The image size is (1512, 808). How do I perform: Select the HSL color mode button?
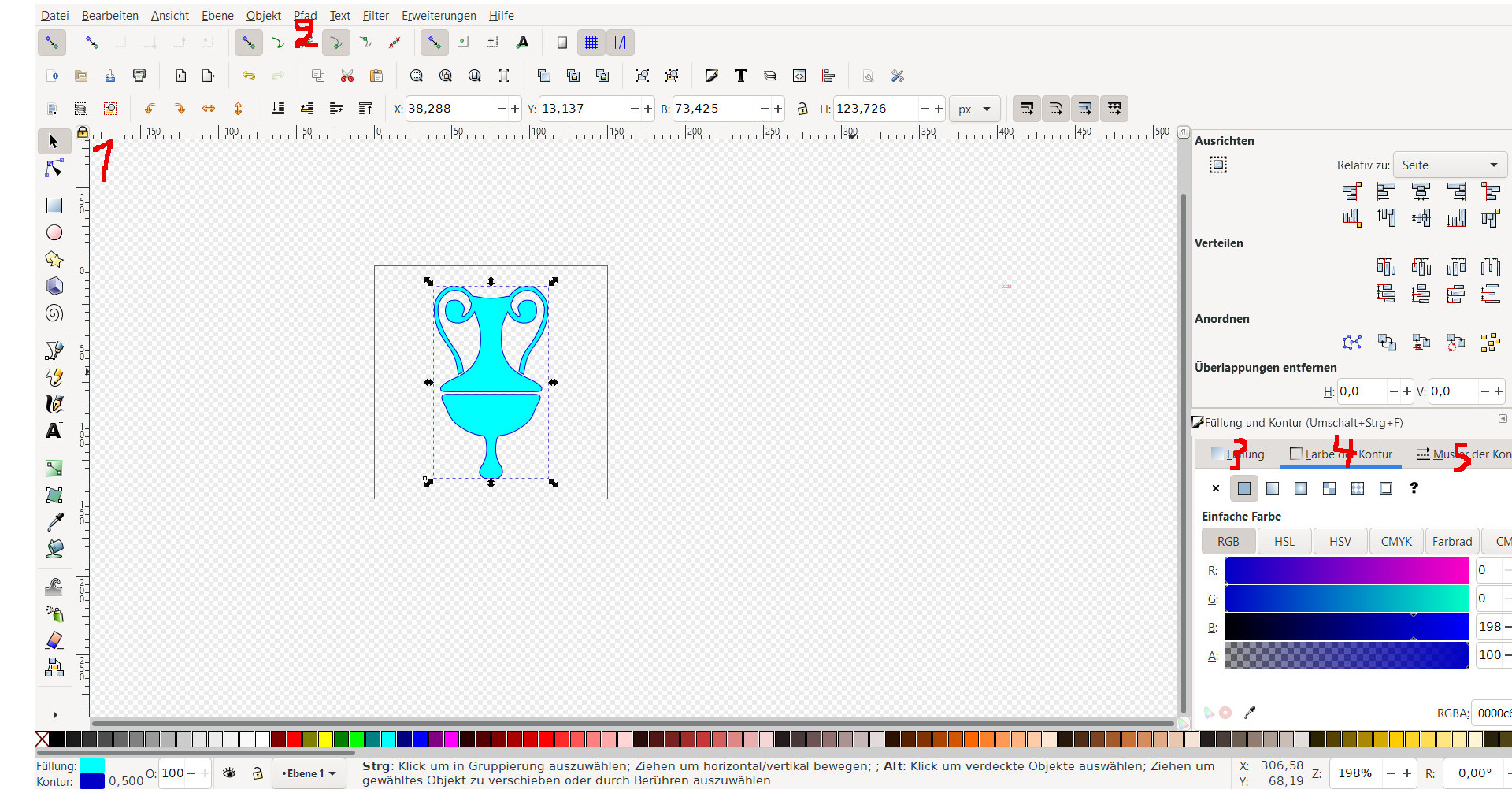click(1284, 542)
